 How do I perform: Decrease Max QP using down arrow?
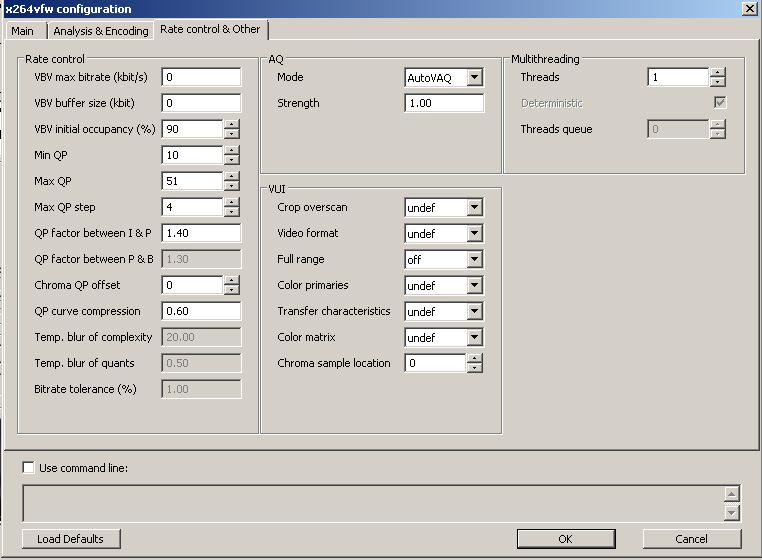click(x=232, y=186)
